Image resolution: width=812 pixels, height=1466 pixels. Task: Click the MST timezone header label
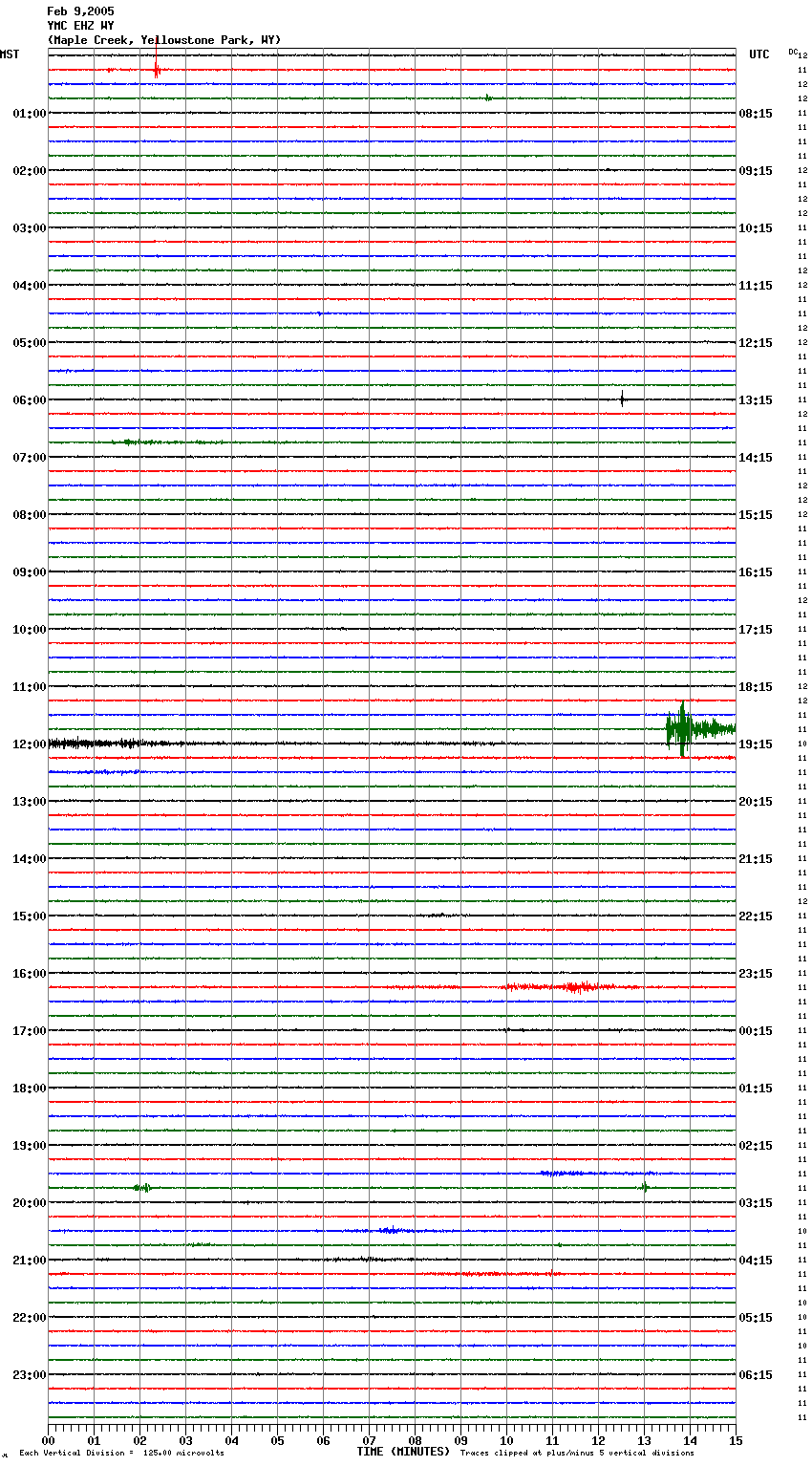coord(10,54)
